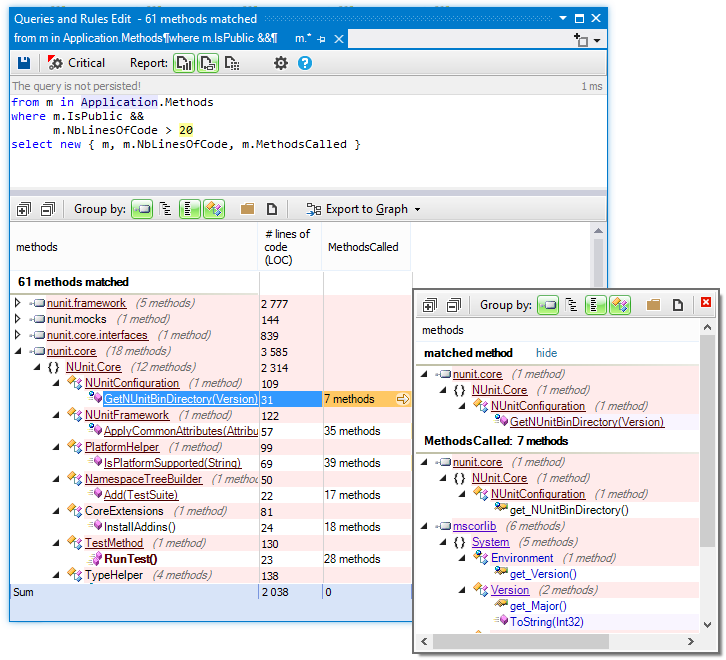This screenshot has height=660, width=726.
Task: Close the popup panel with the red X
Action: coord(705,302)
